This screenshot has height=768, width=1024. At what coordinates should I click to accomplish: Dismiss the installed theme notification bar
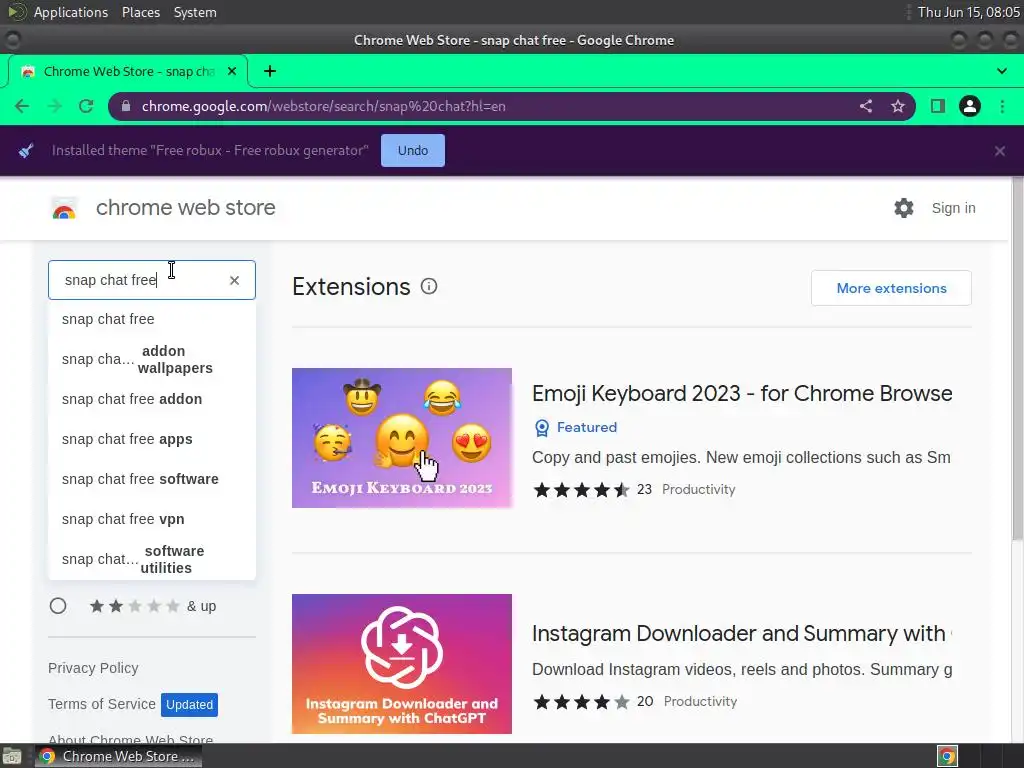[x=1000, y=151]
